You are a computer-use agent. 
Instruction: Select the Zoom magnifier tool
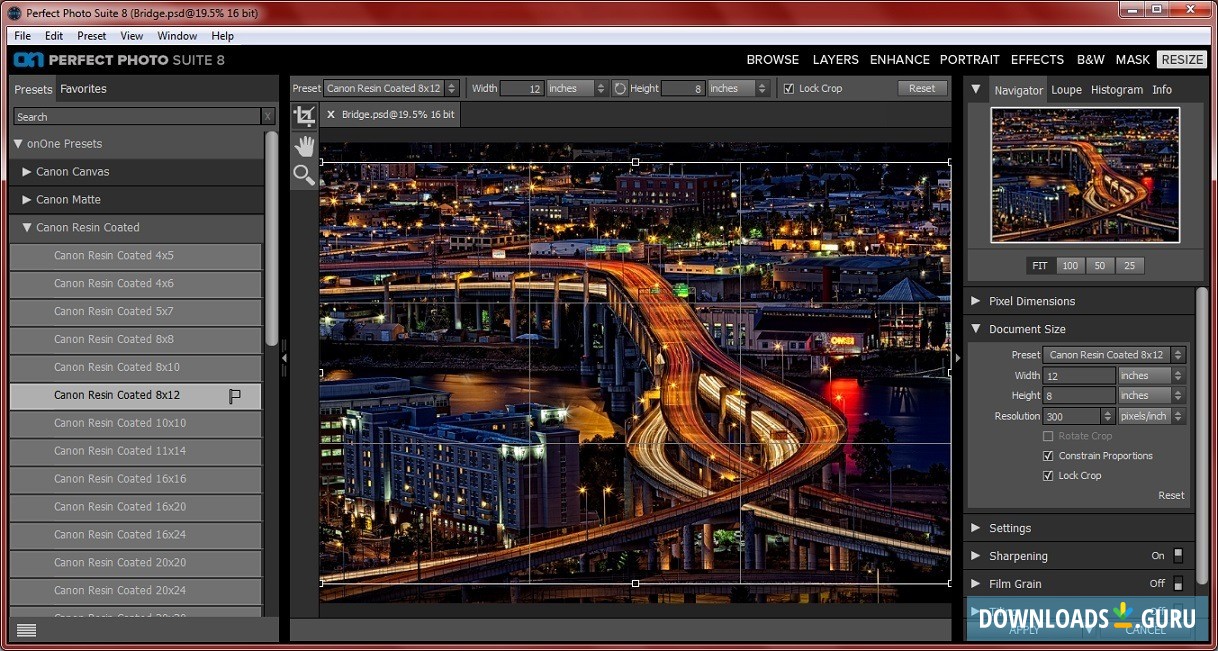tap(304, 176)
